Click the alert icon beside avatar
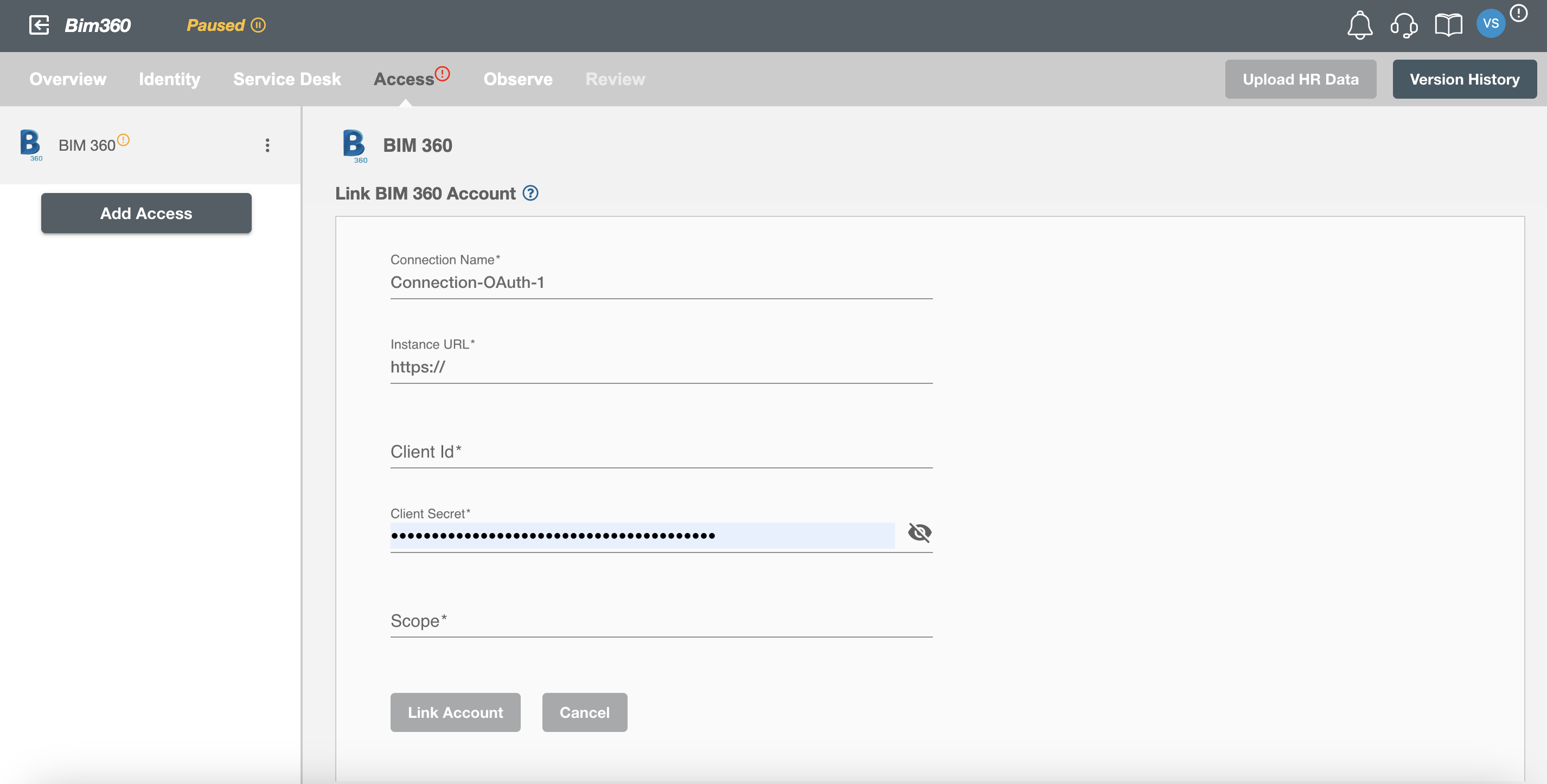This screenshot has width=1547, height=784. click(x=1519, y=13)
